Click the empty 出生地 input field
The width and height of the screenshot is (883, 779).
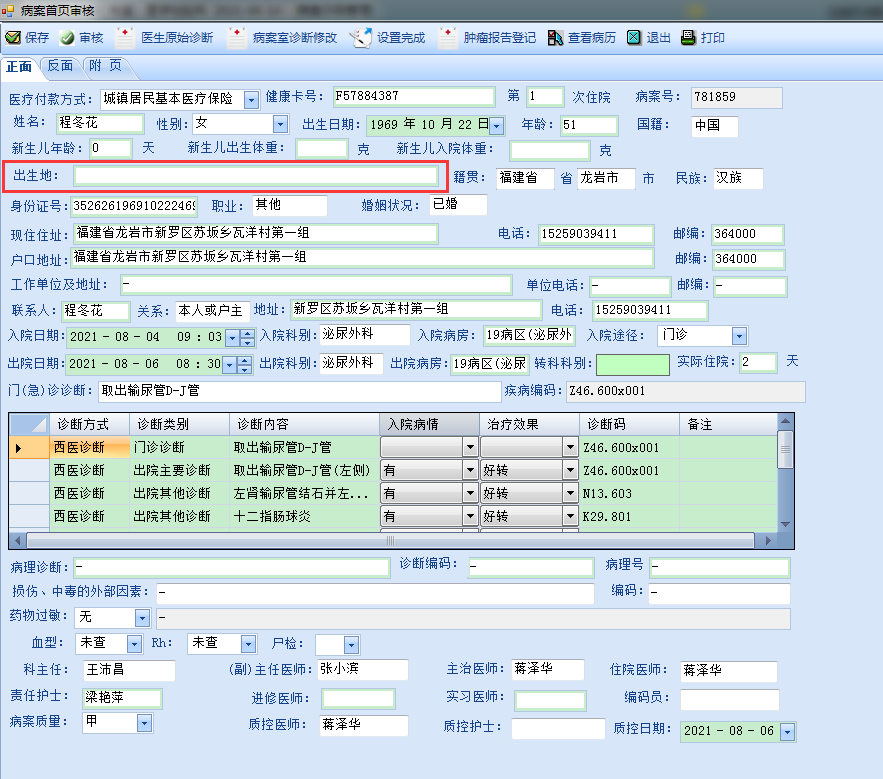coord(256,176)
